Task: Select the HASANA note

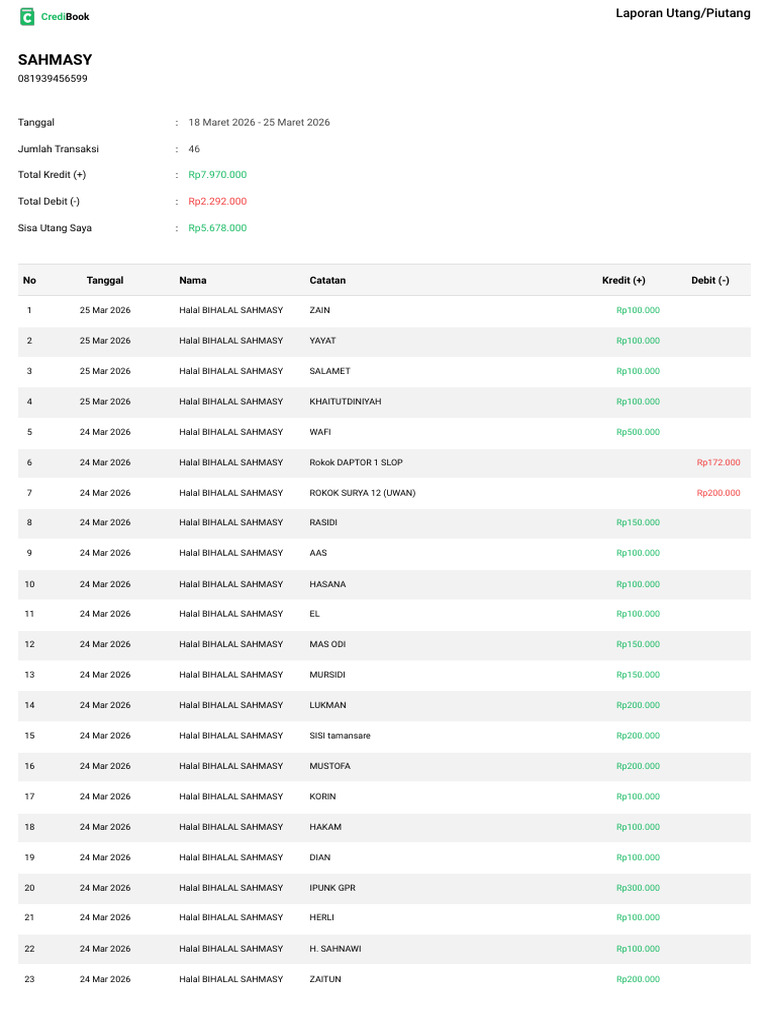Action: pos(327,584)
